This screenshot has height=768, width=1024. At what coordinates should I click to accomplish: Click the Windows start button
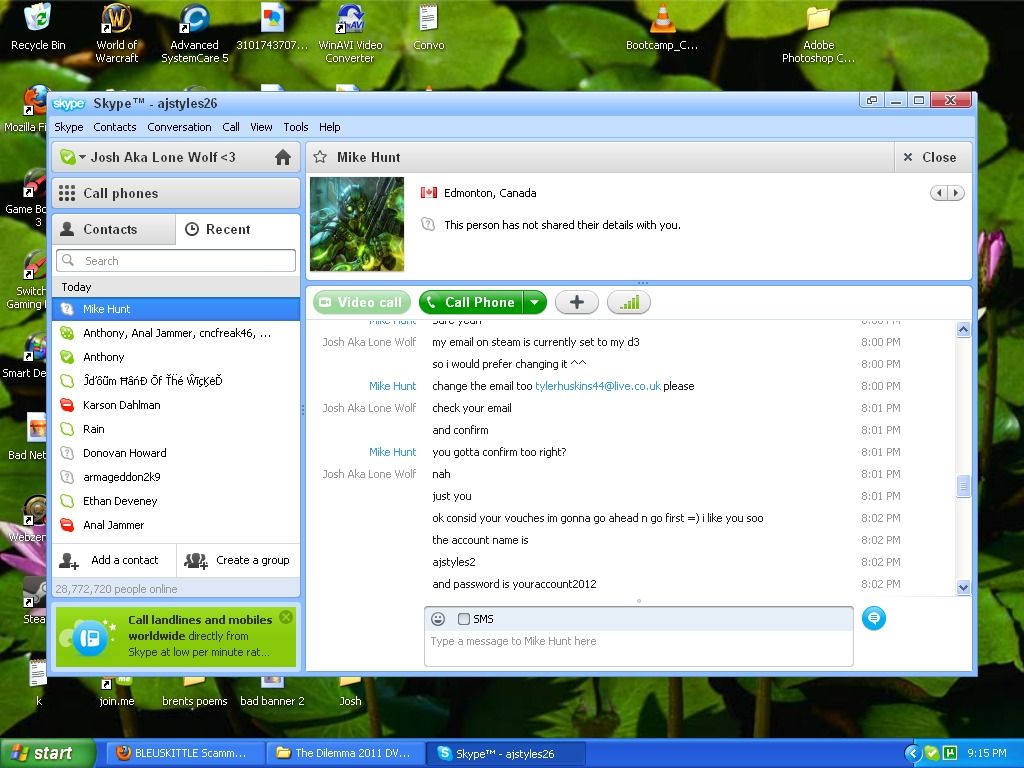coord(47,753)
